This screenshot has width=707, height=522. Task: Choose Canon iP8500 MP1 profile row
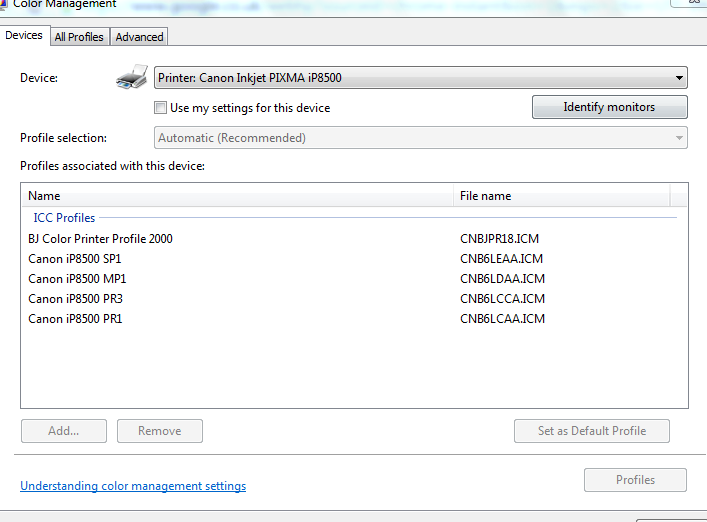tap(77, 279)
